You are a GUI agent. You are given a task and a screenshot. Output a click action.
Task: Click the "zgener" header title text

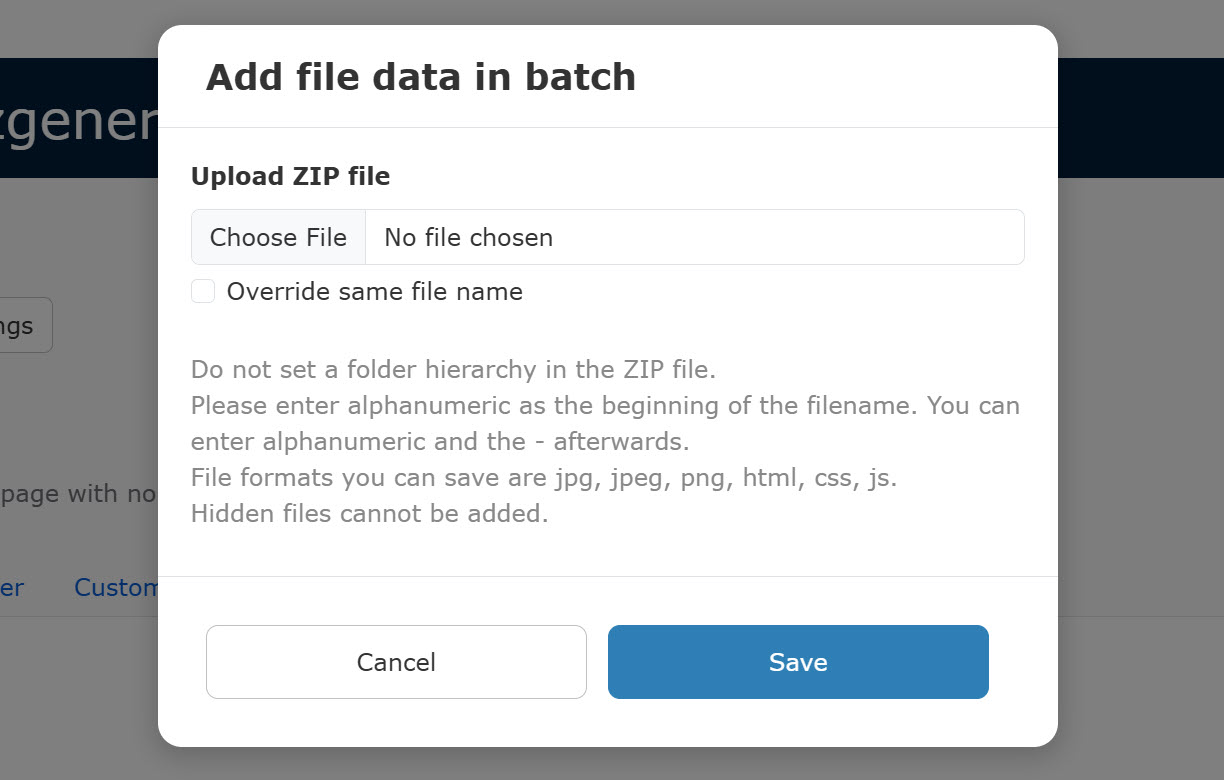tap(78, 121)
